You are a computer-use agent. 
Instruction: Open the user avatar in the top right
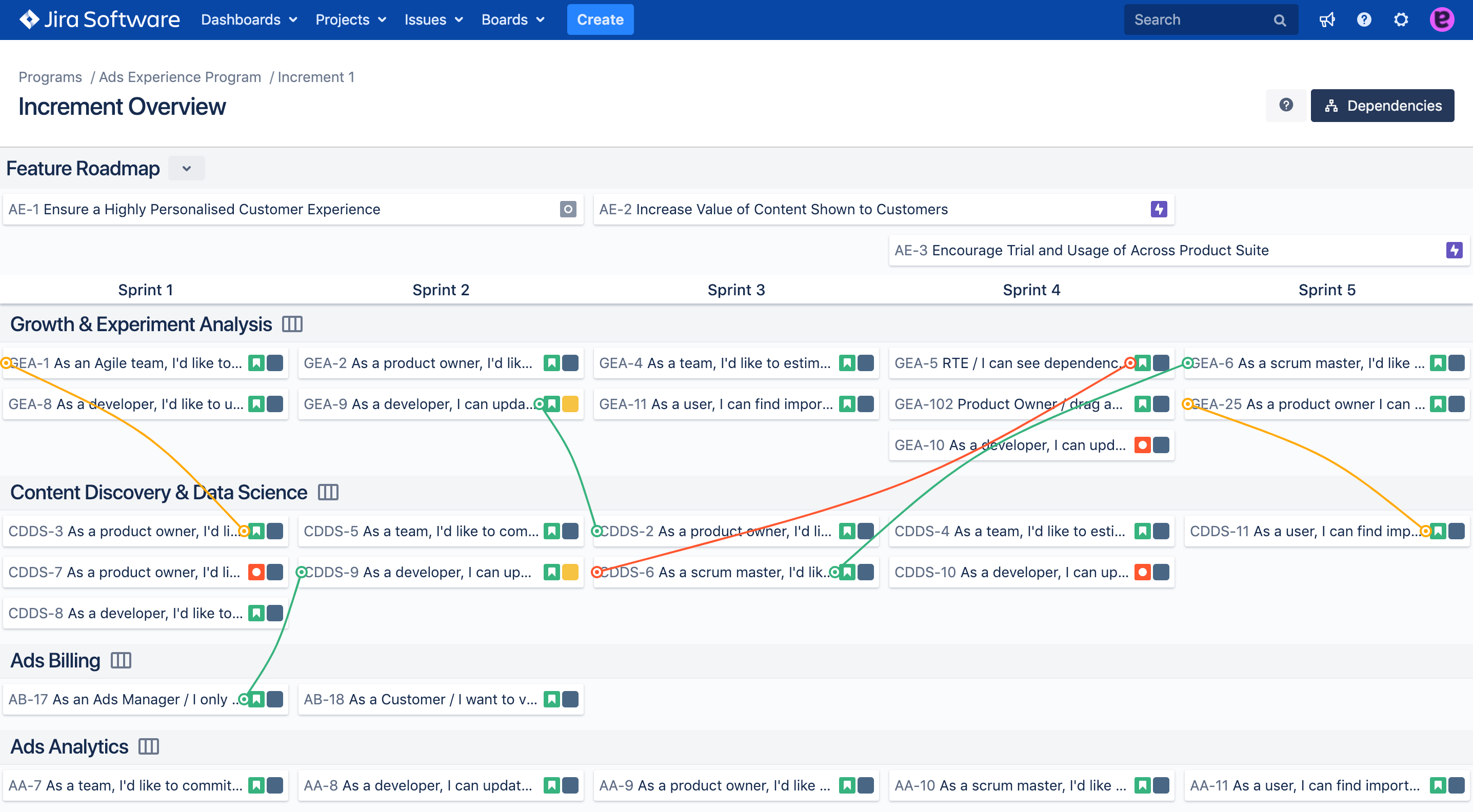[1442, 19]
